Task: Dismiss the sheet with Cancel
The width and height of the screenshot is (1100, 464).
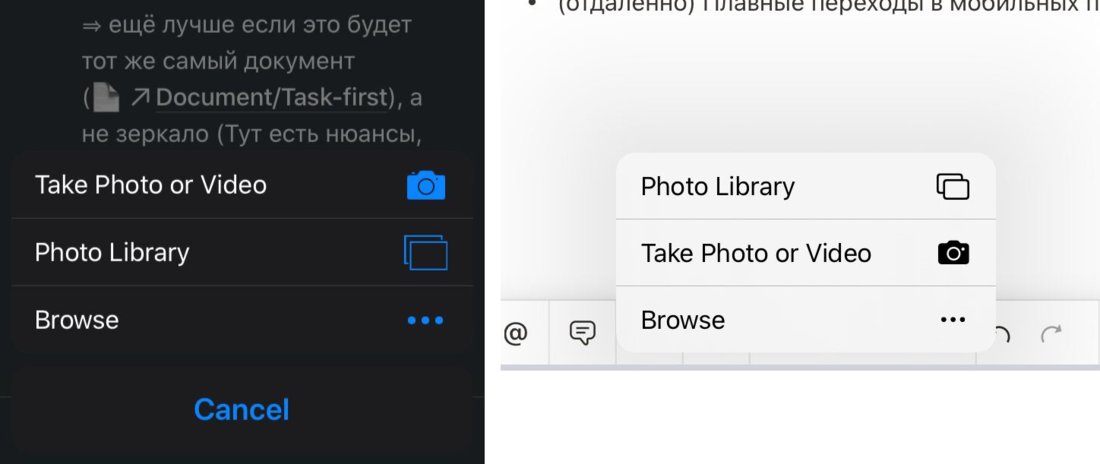Action: [x=241, y=409]
